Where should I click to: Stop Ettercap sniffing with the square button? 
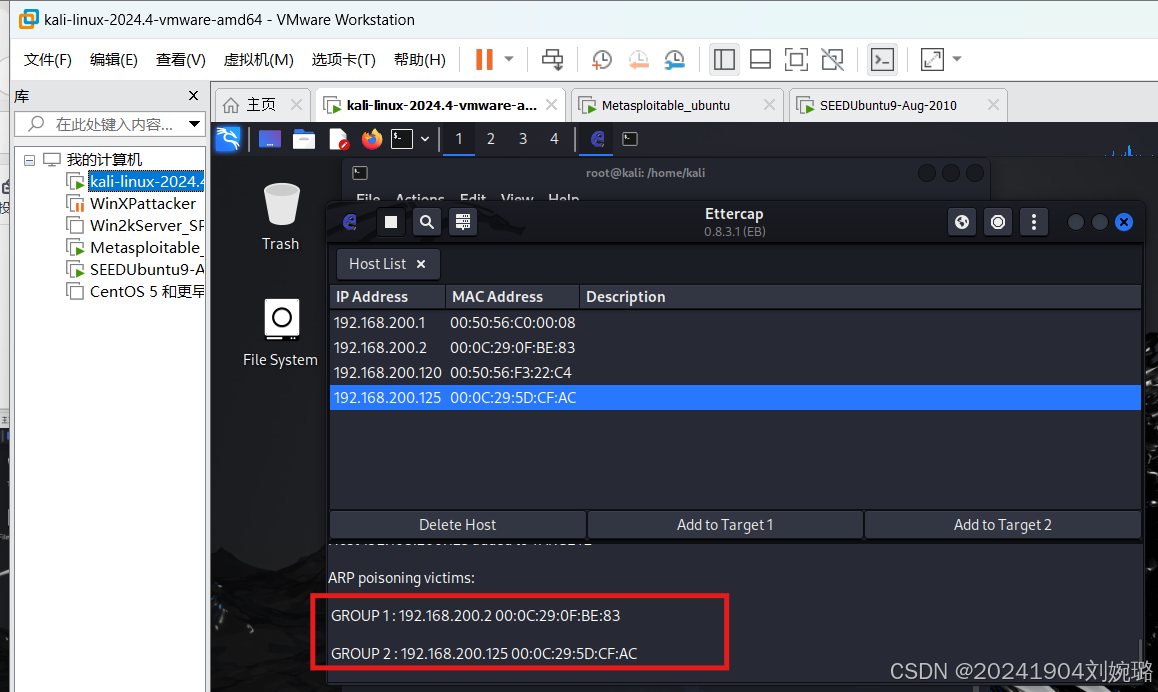point(391,222)
